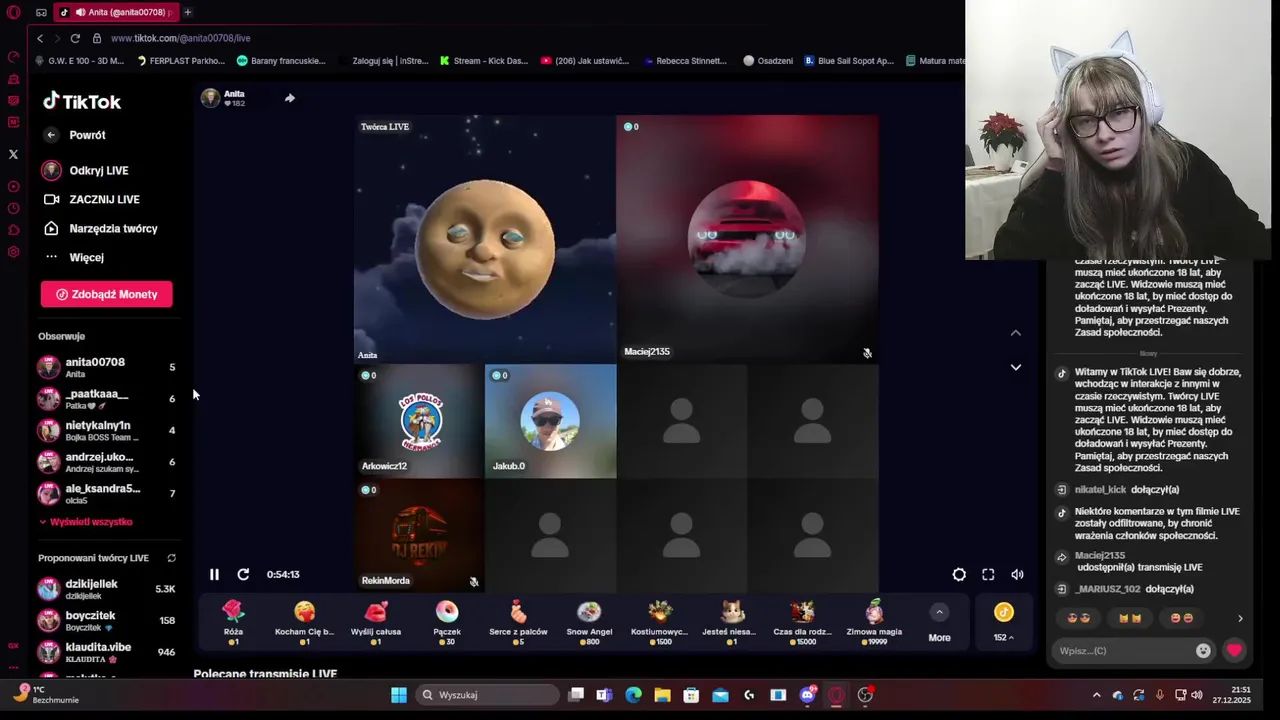
Task: Open _paatkaaa_ followed account
Action: point(107,399)
